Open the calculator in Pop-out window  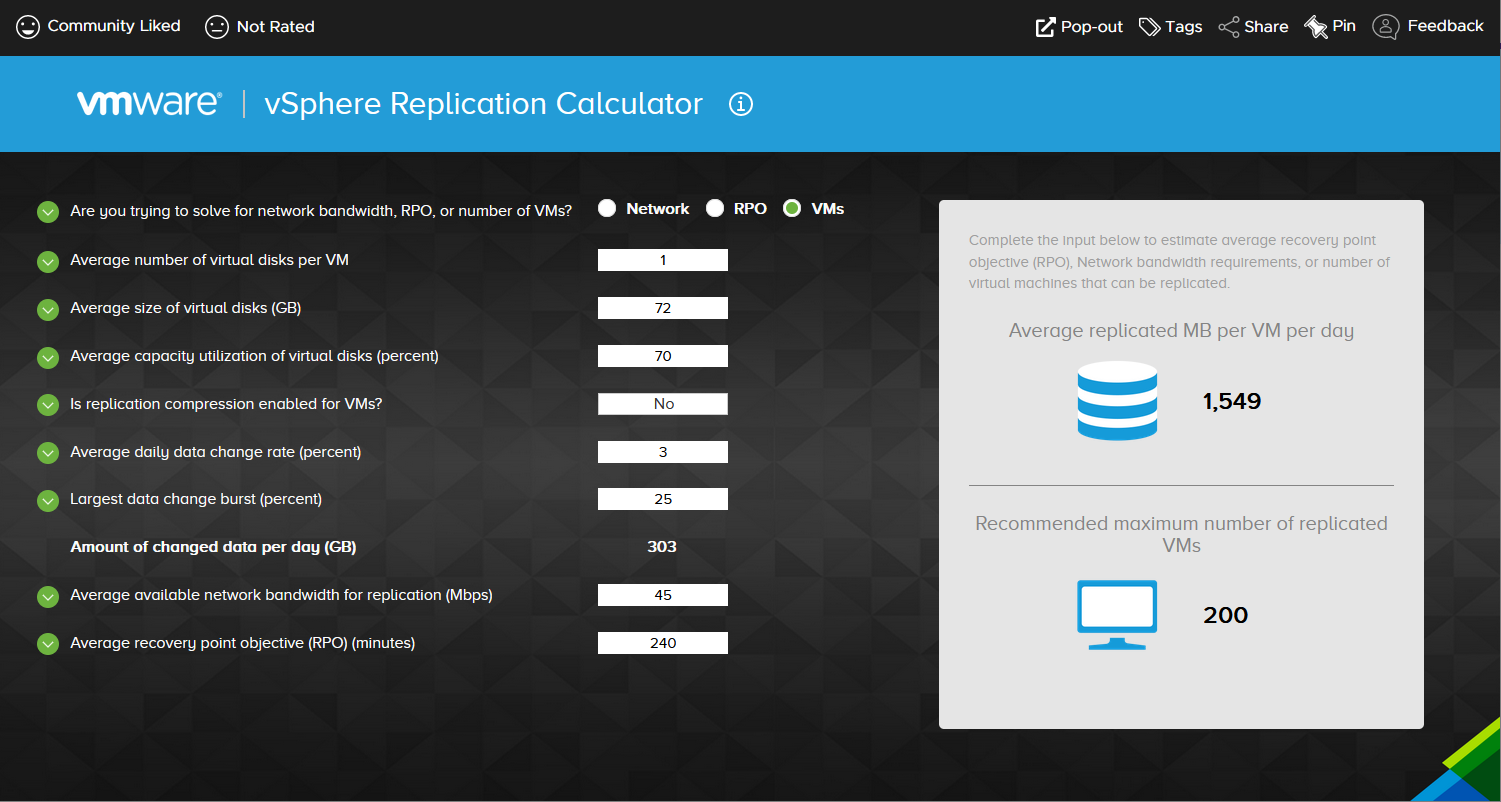(1079, 27)
